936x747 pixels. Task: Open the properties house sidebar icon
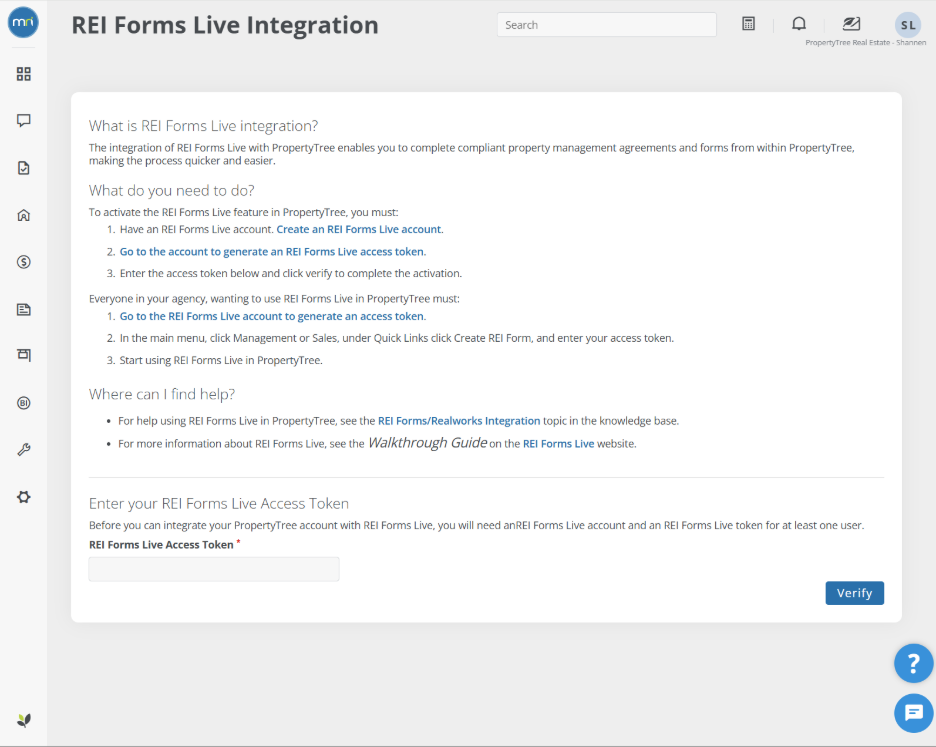click(24, 215)
